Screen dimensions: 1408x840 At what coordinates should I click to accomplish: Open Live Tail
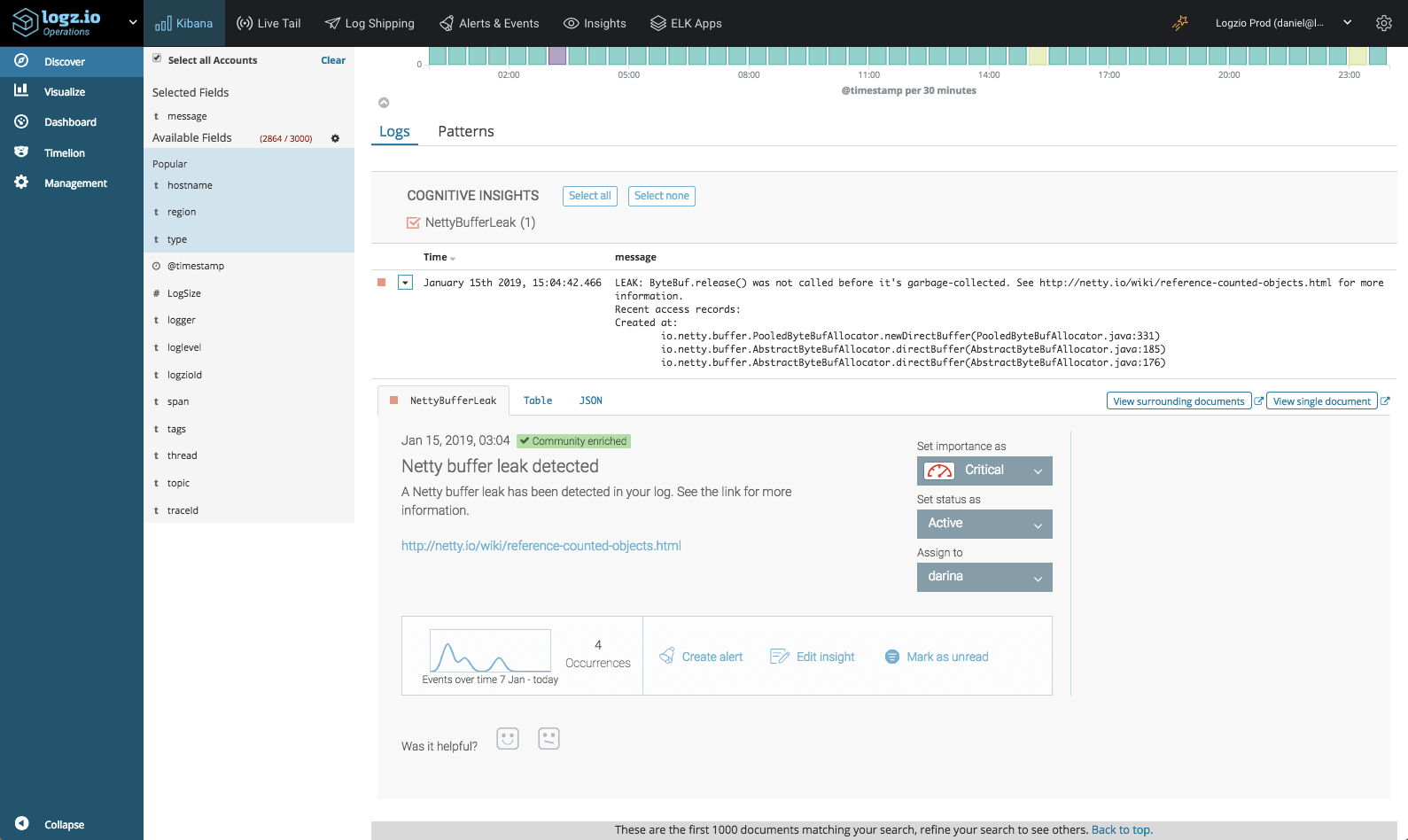[268, 23]
